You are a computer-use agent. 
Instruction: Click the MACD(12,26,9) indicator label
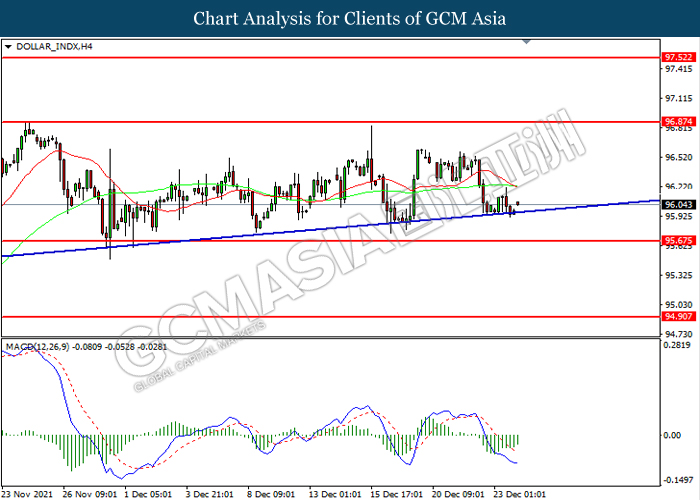(x=38, y=347)
